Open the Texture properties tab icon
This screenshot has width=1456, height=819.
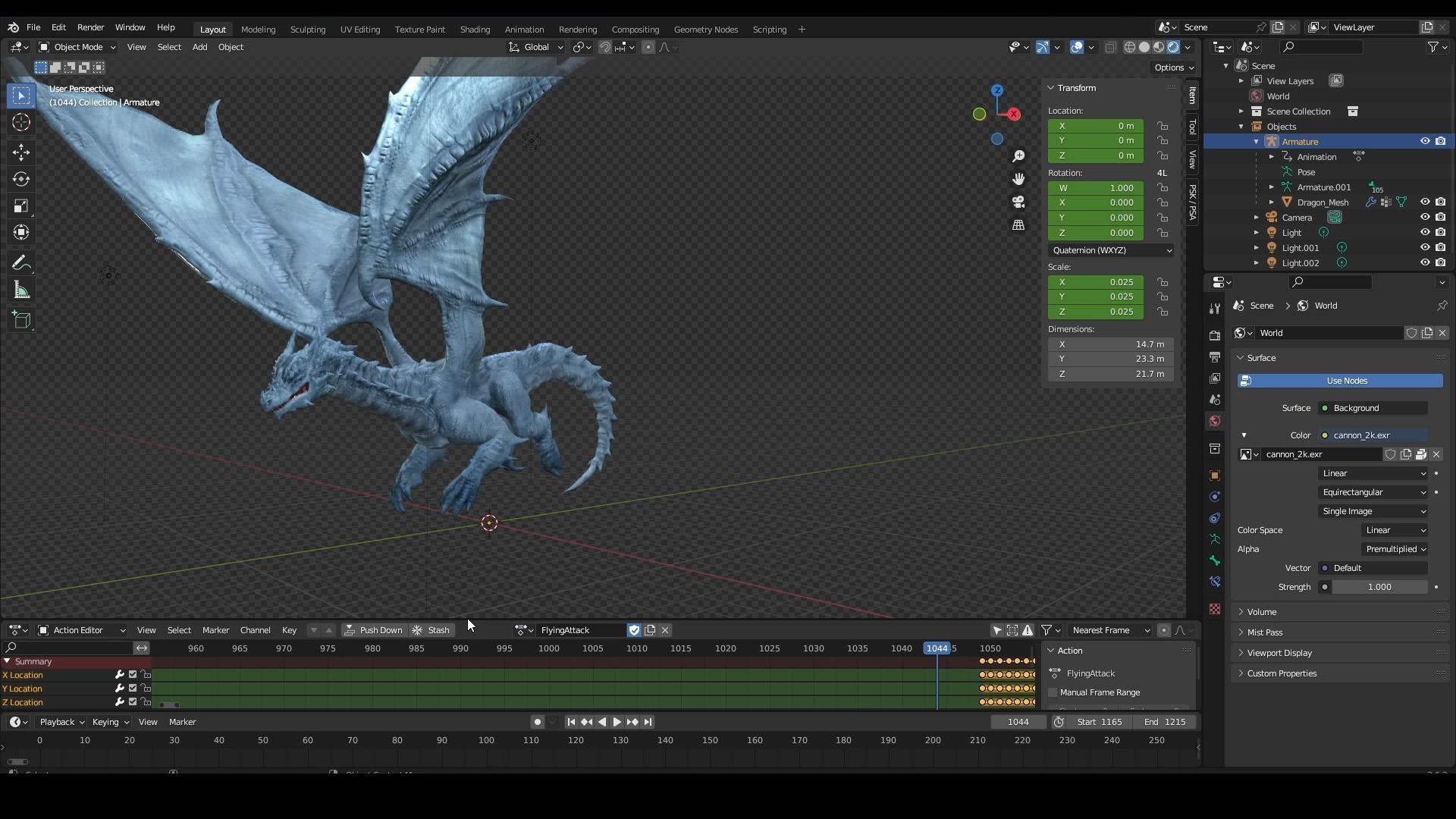point(1215,609)
